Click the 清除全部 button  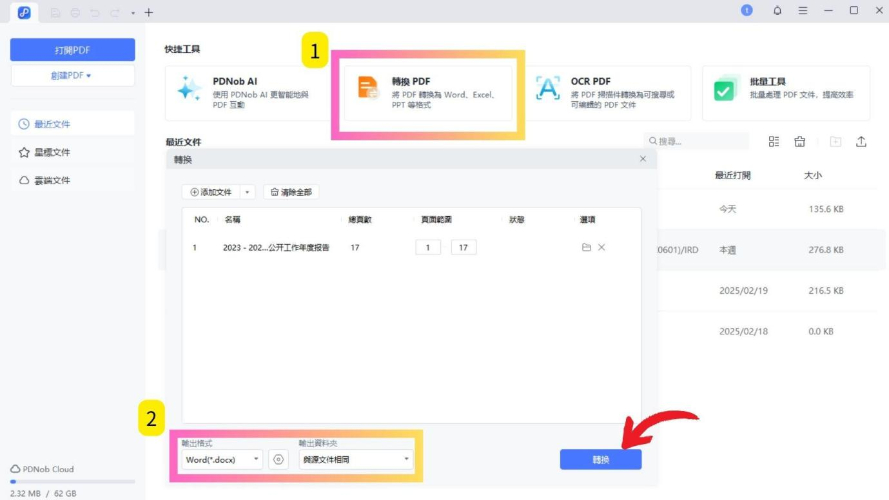coord(291,192)
